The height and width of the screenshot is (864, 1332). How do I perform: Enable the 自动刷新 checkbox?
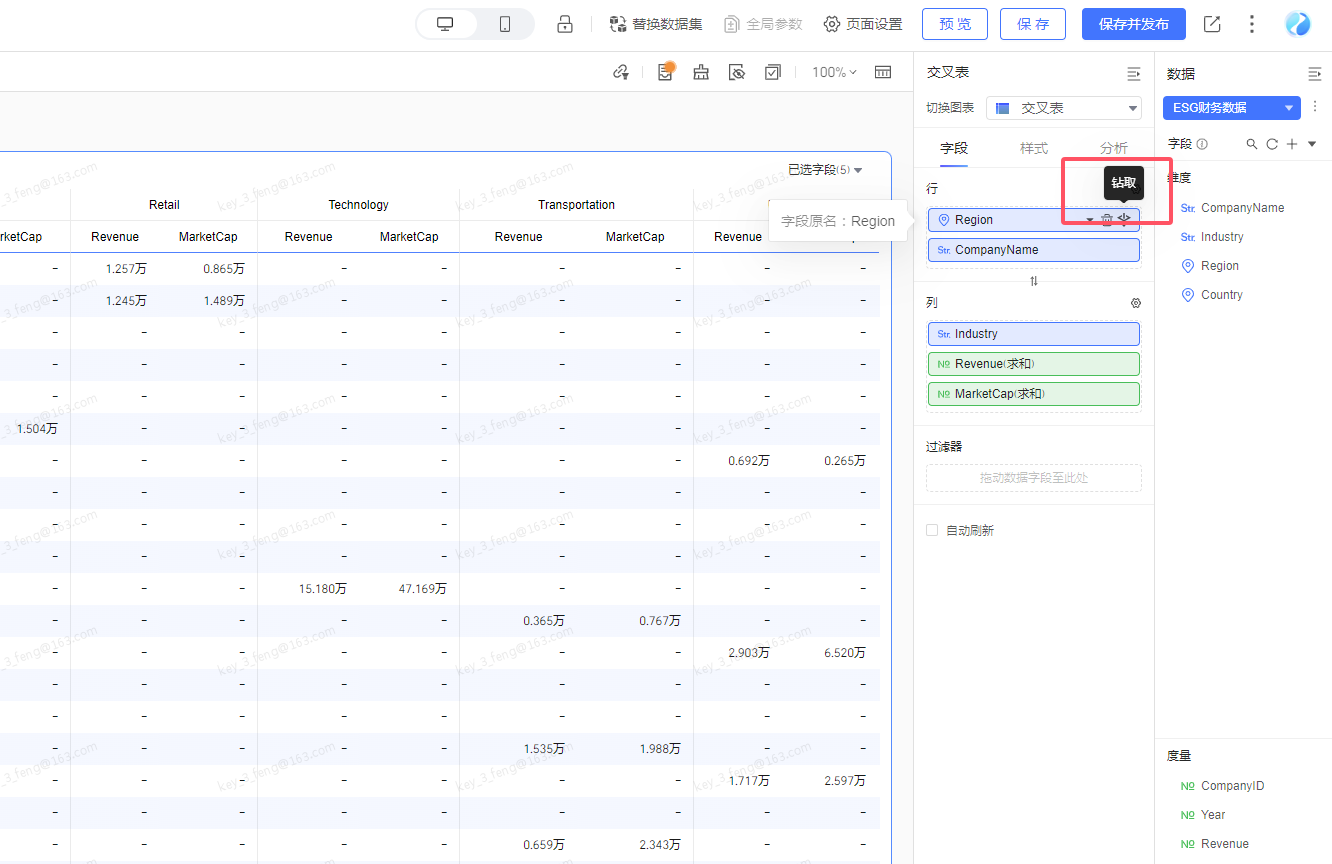(x=932, y=530)
